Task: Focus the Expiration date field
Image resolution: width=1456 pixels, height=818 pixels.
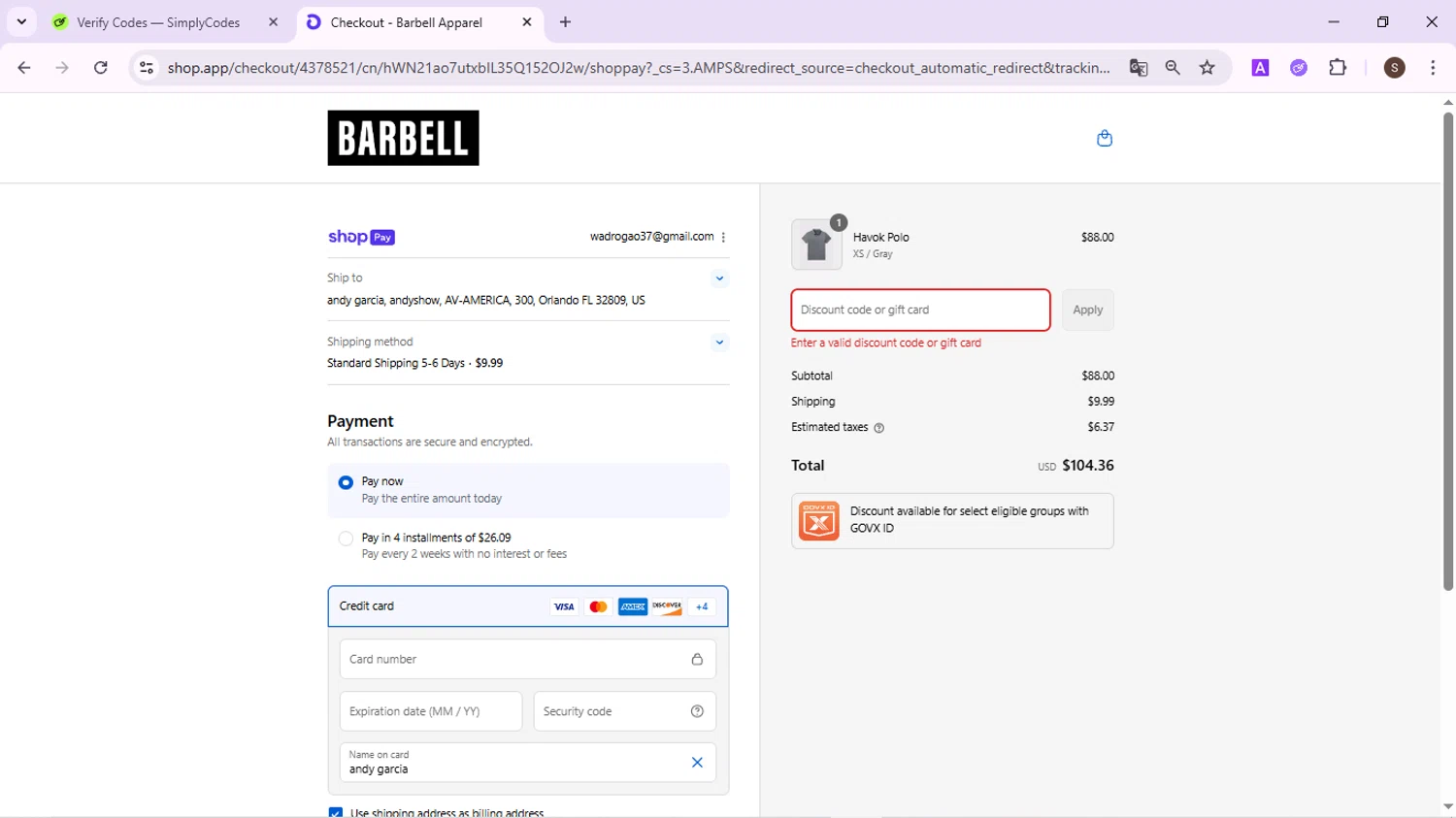Action: (431, 711)
